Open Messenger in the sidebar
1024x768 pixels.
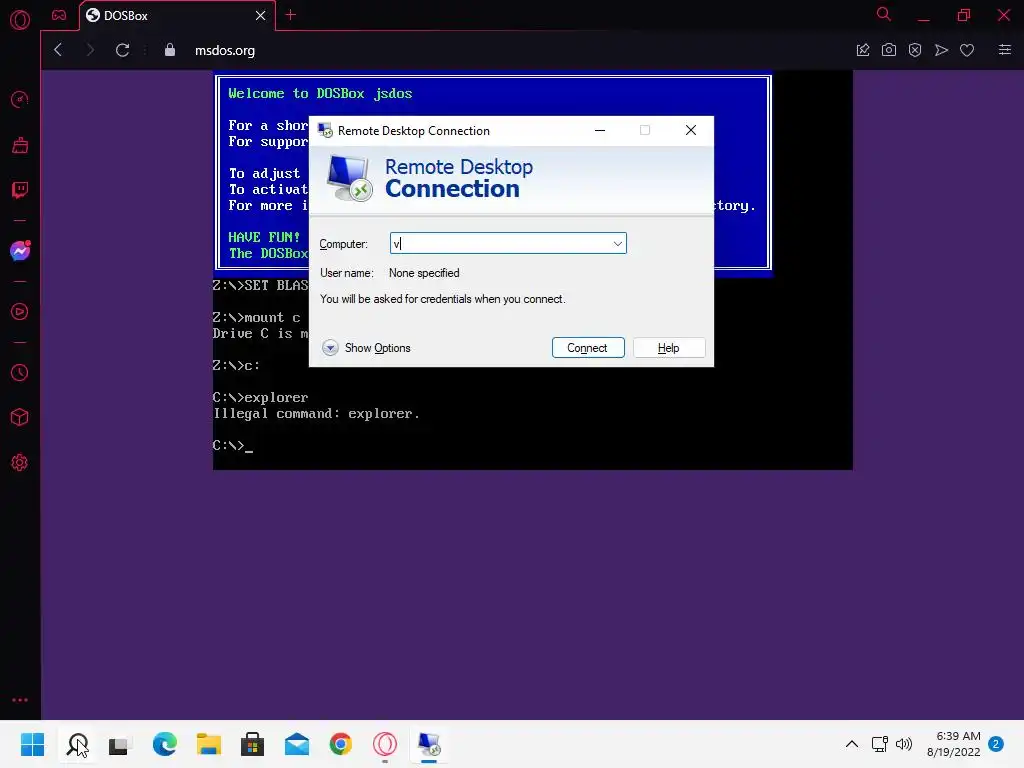20,251
